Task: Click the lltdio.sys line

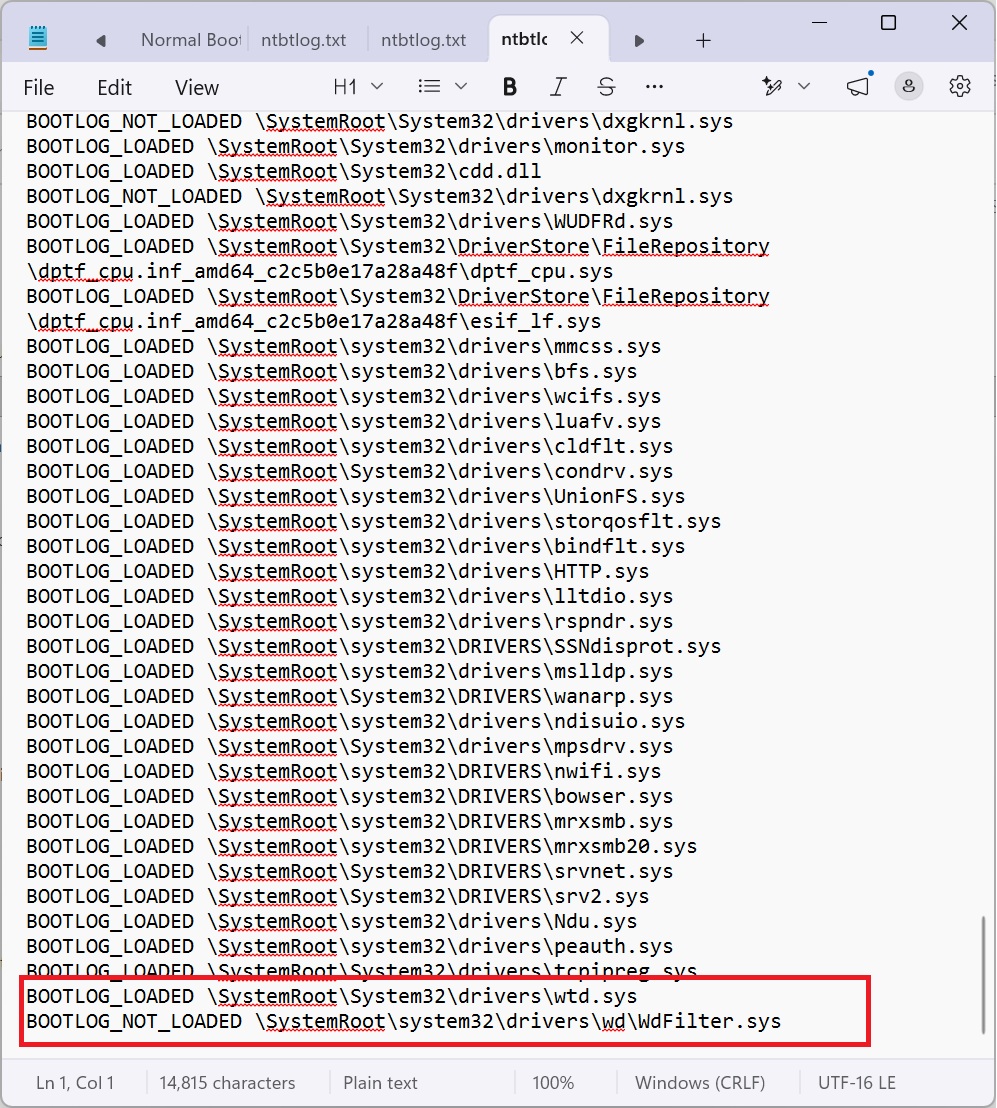Action: click(x=349, y=596)
